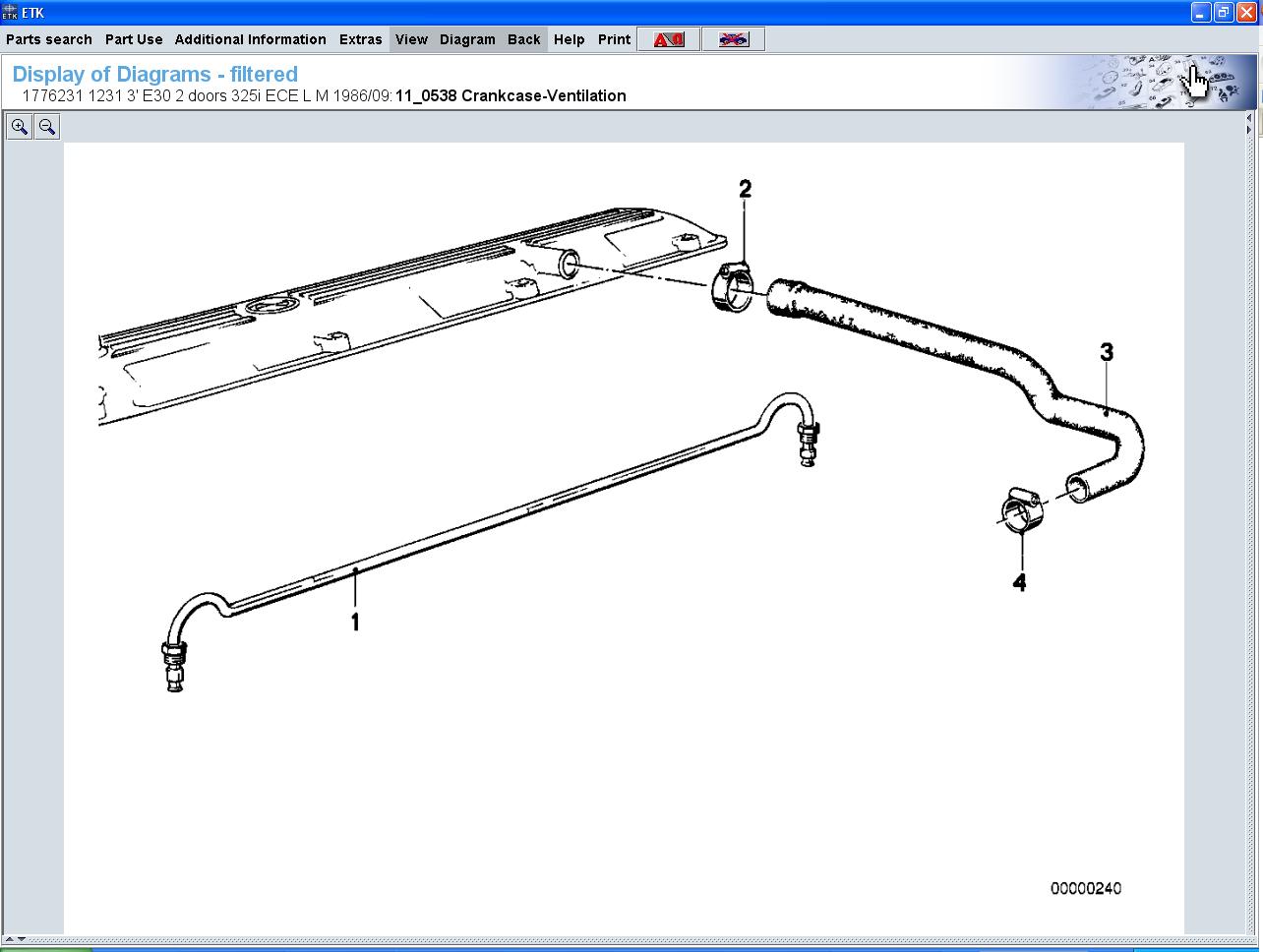Open the Extras menu

[360, 39]
